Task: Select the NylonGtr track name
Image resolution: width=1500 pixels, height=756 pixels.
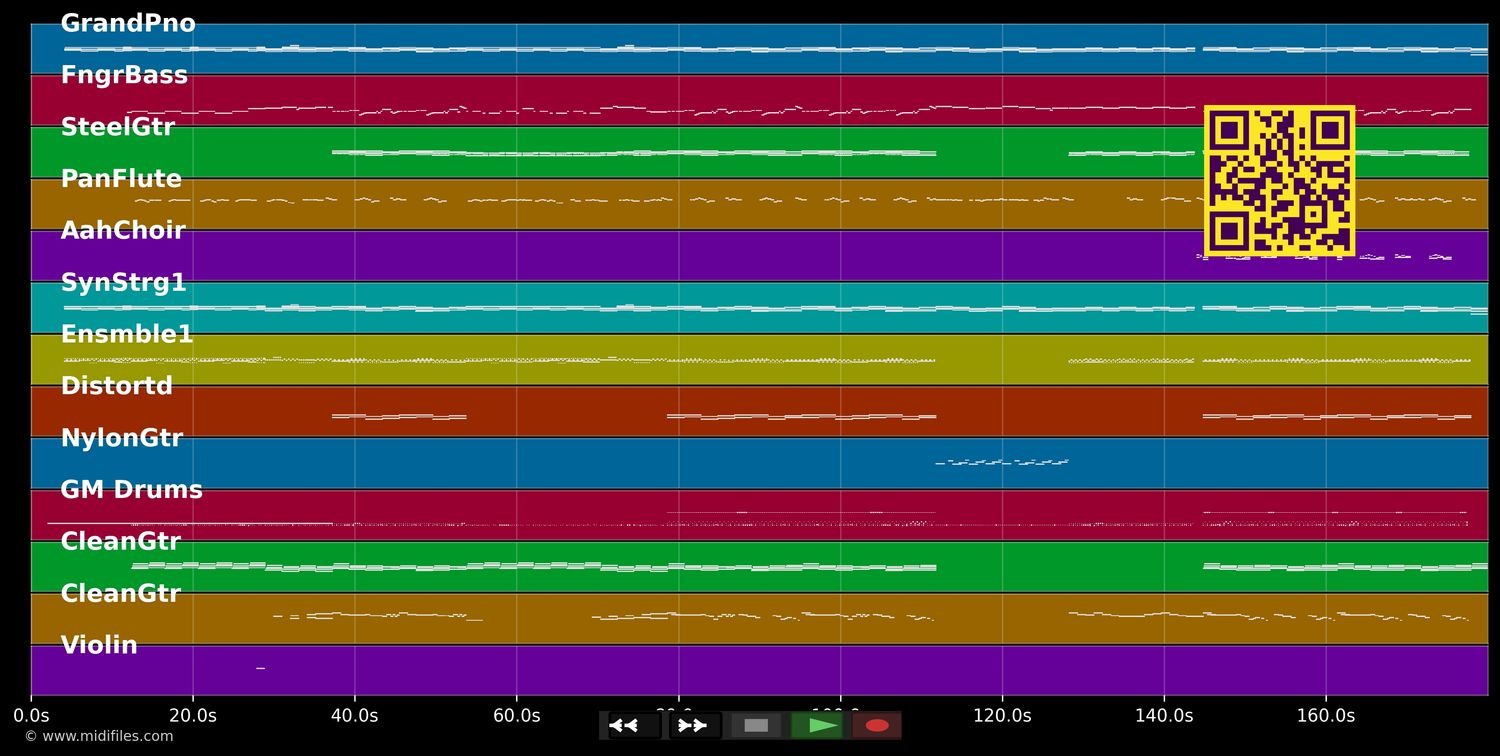Action: click(x=122, y=437)
